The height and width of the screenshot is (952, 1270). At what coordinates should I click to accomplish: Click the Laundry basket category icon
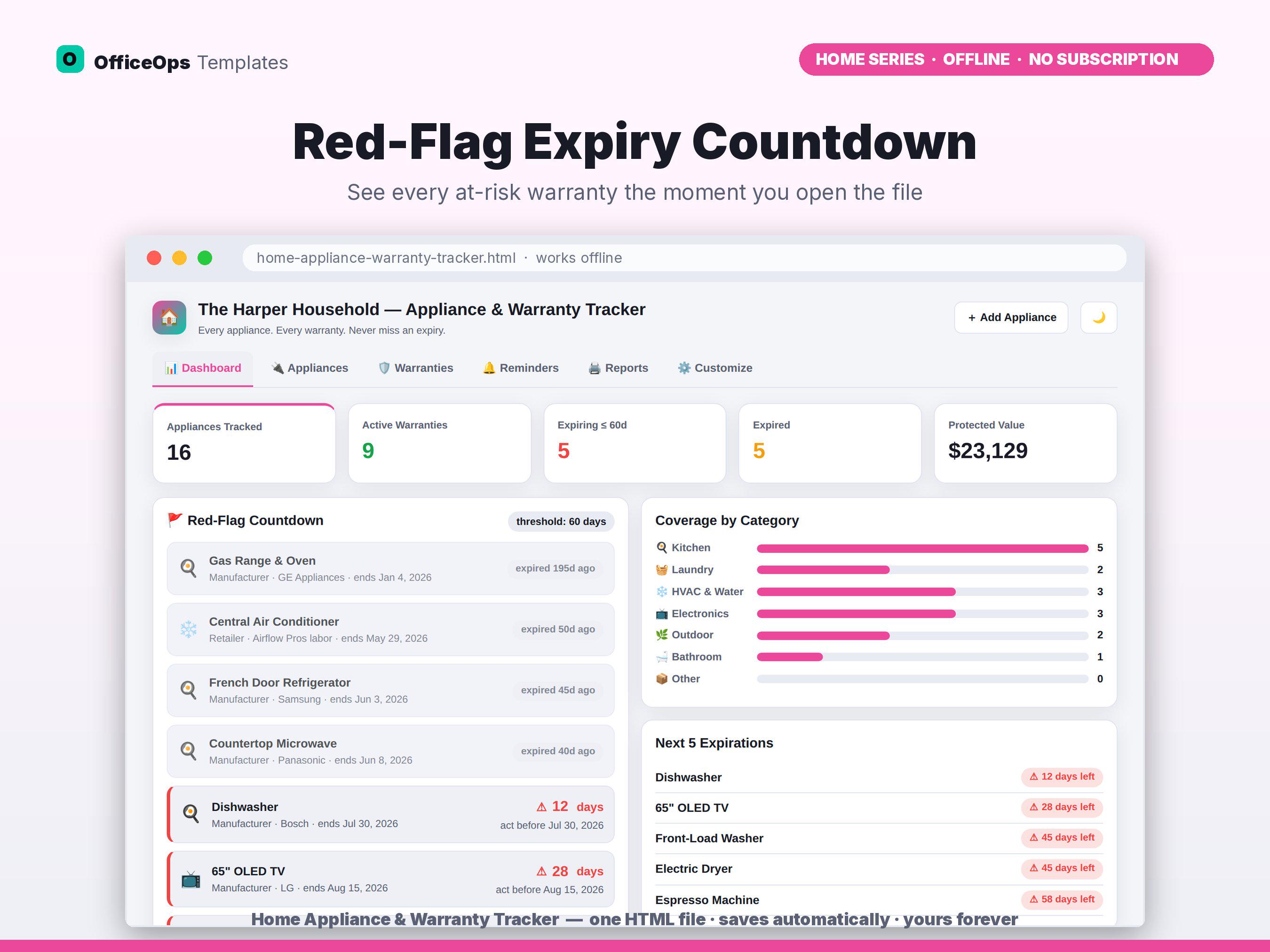661,569
